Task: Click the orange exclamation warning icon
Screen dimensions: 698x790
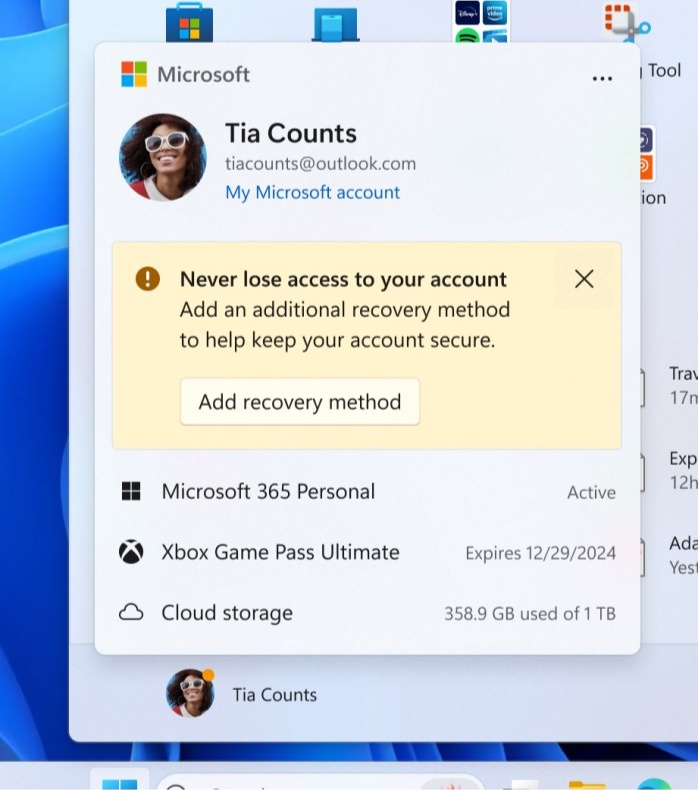Action: 148,279
